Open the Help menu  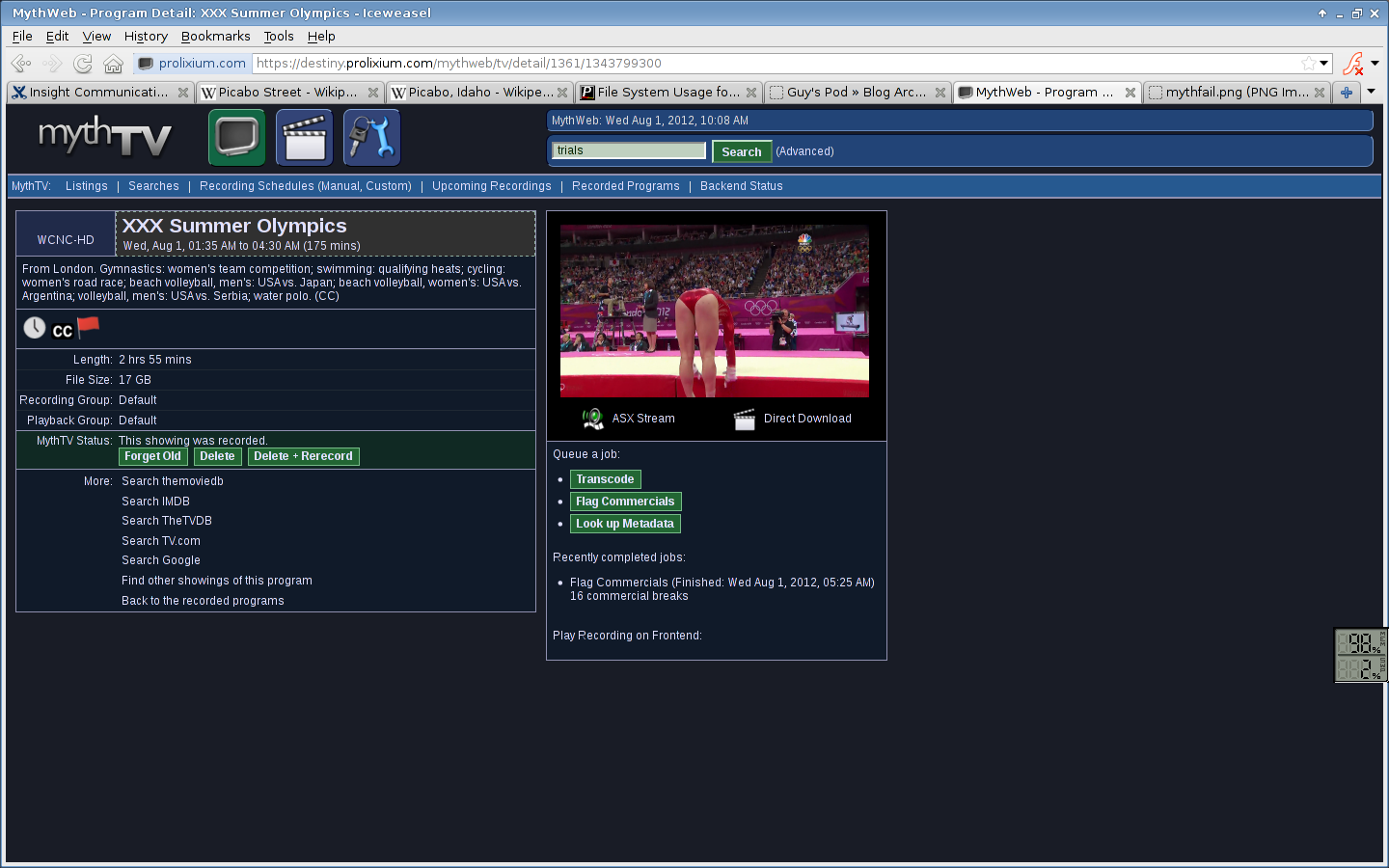(321, 36)
